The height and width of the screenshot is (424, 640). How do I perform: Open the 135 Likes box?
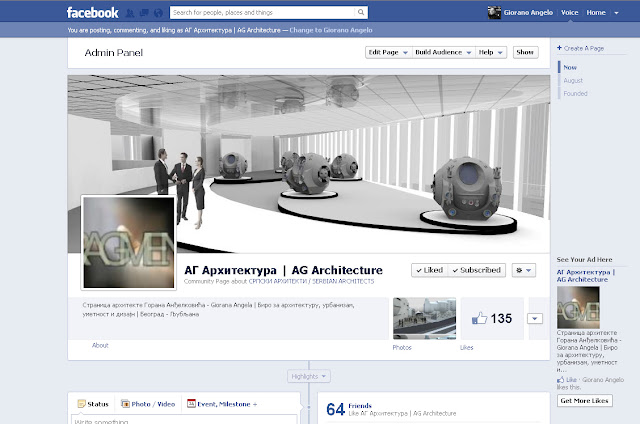(492, 318)
